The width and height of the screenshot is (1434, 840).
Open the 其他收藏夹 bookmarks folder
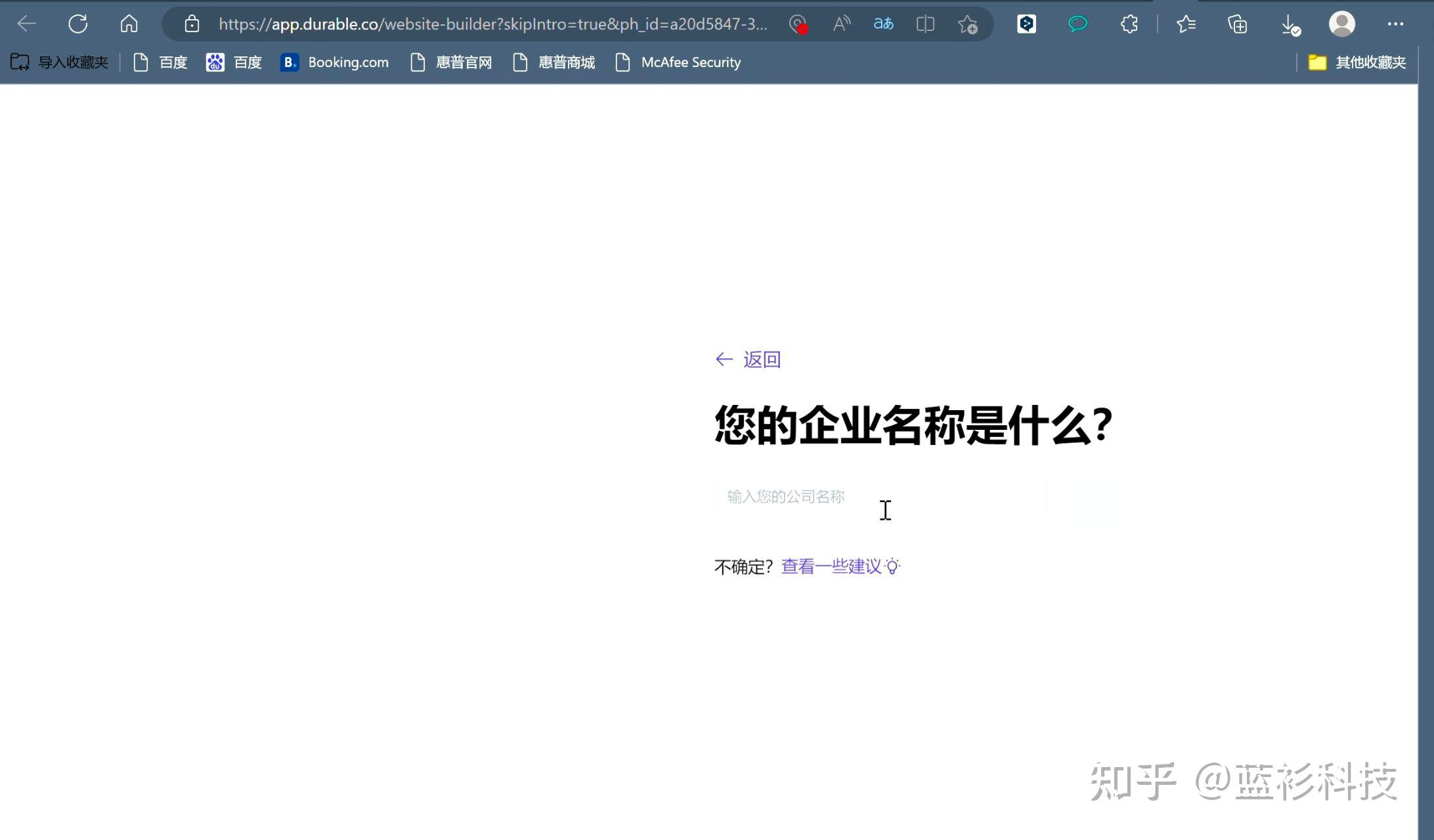(1357, 62)
